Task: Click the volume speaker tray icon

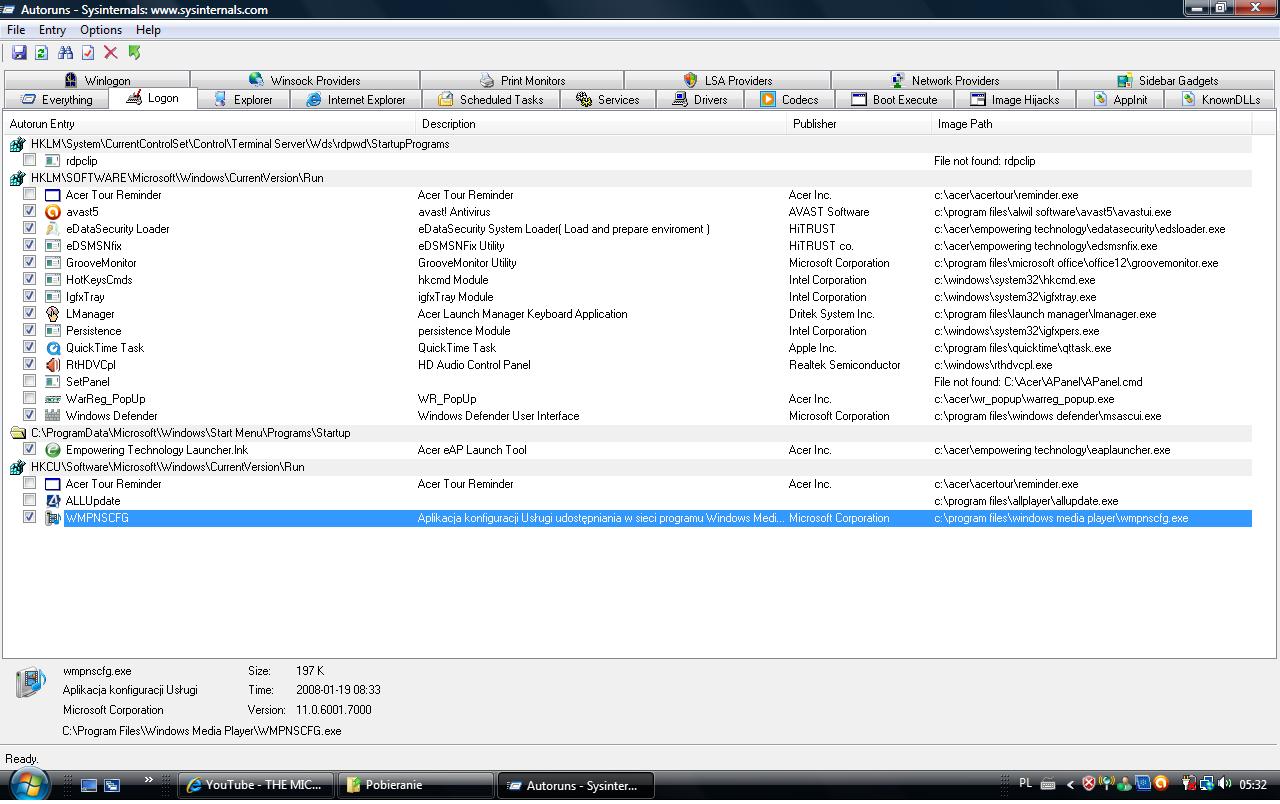Action: click(x=1227, y=784)
